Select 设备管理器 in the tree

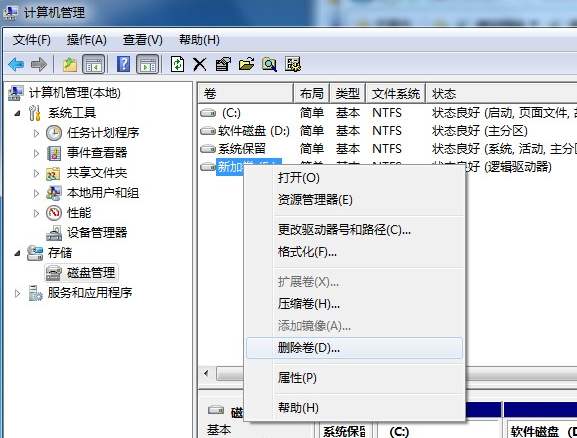pos(97,233)
